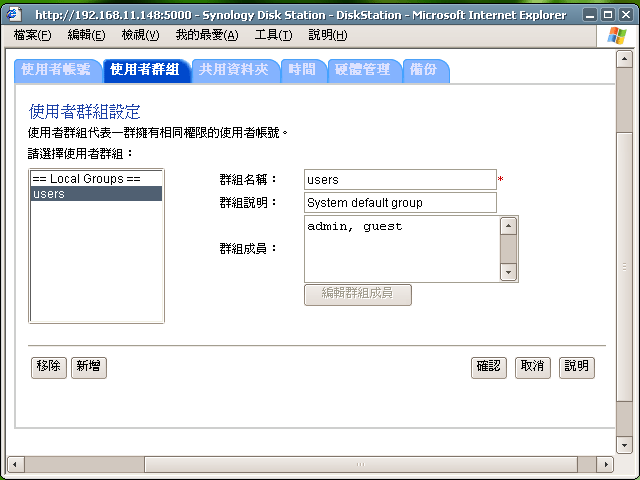
Task: Click the 移除 button
Action: (x=49, y=367)
